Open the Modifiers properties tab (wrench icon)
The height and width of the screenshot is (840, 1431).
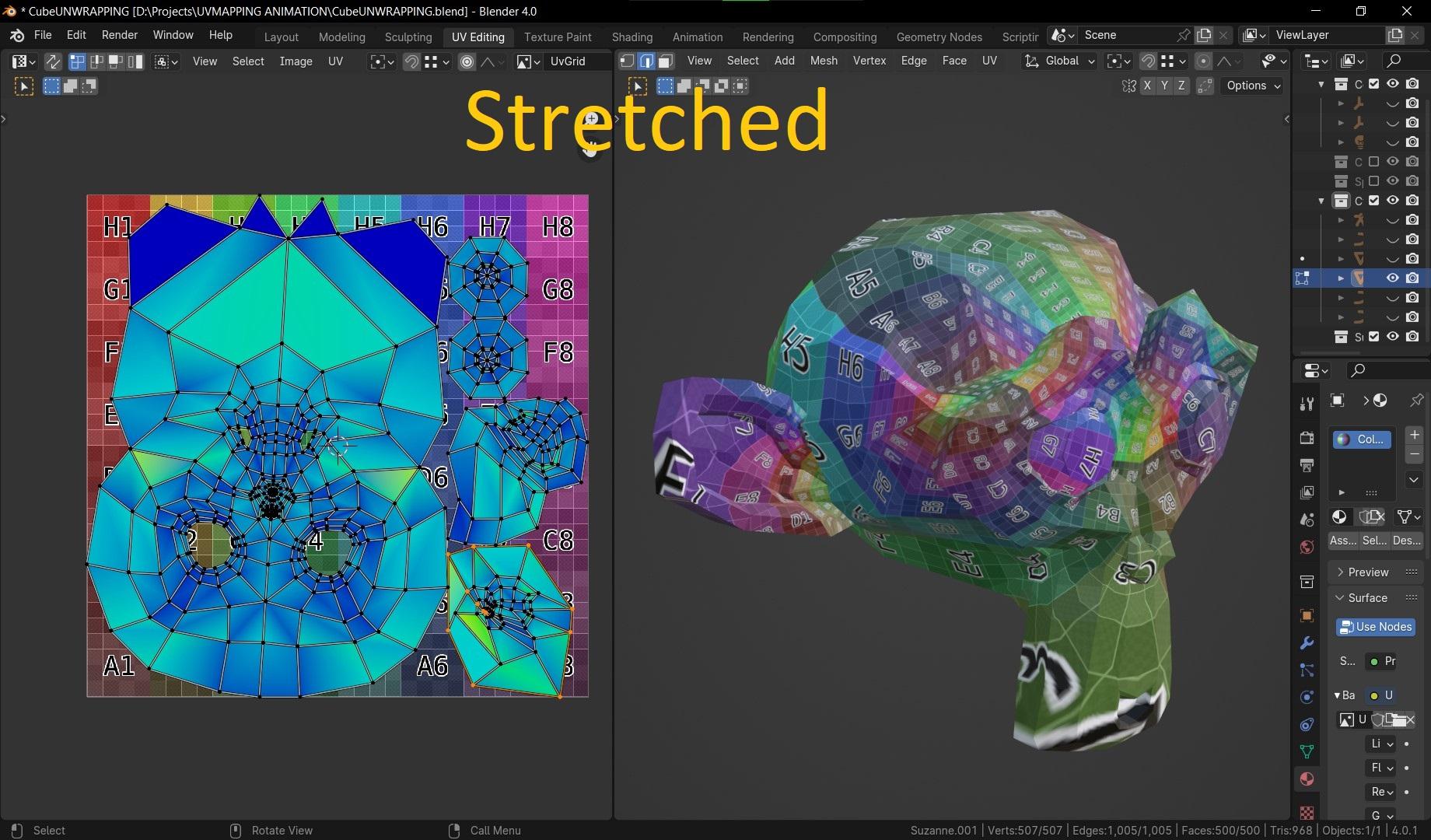point(1307,643)
